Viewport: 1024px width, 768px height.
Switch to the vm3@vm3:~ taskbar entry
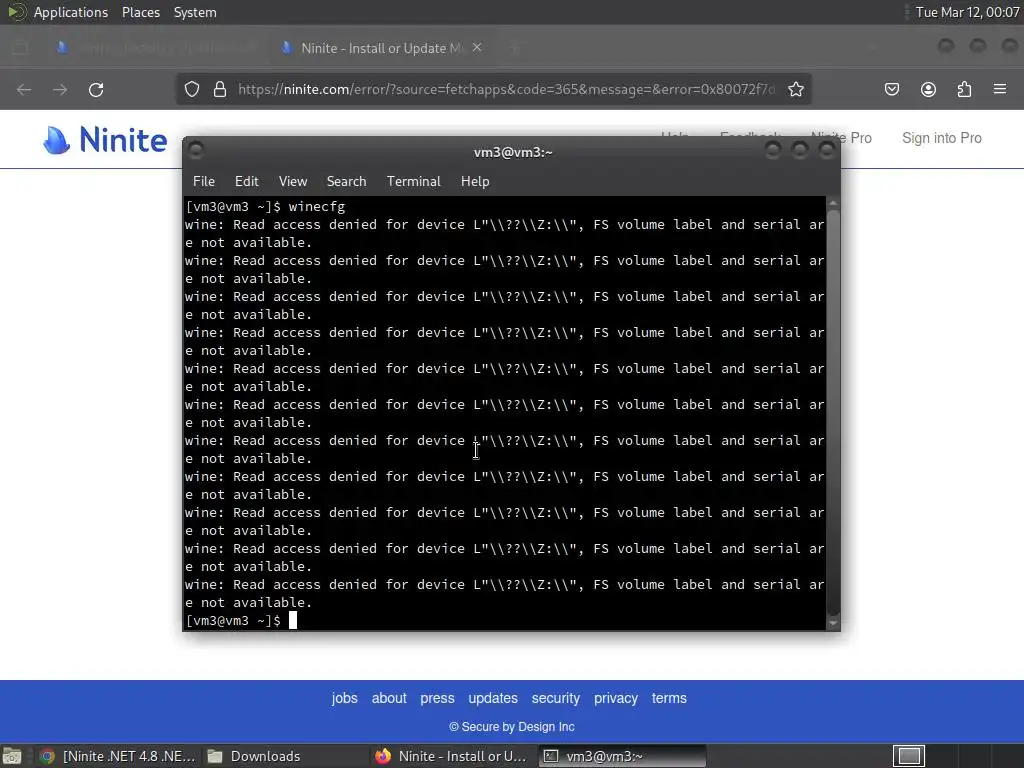[x=622, y=756]
